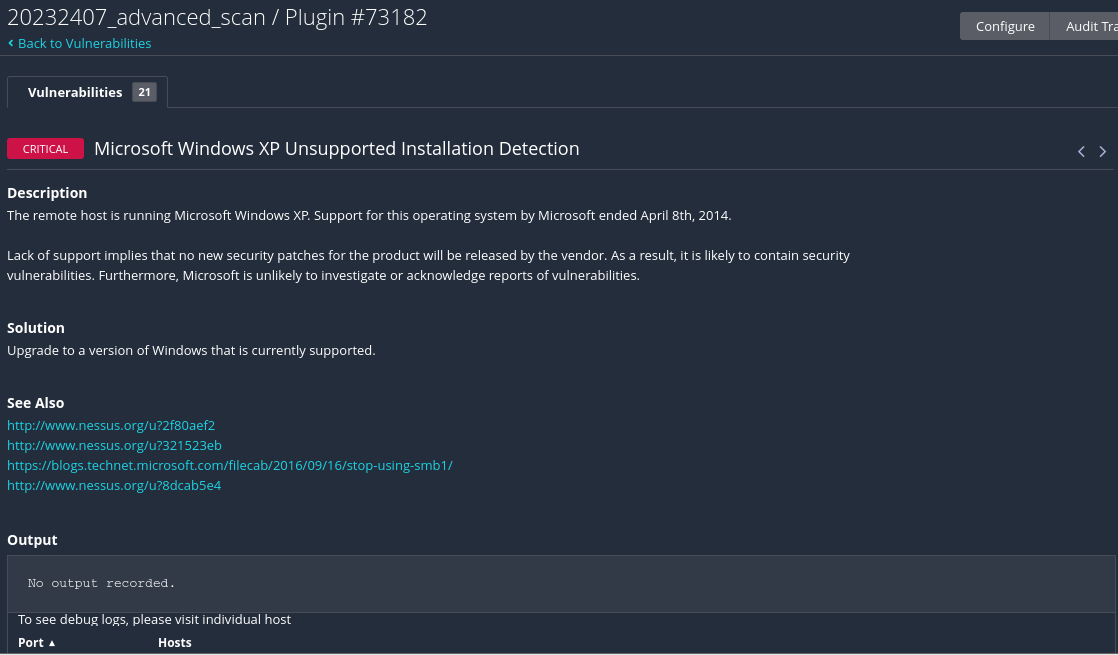
Task: Click the 'No output recorded.' output box
Action: (560, 583)
